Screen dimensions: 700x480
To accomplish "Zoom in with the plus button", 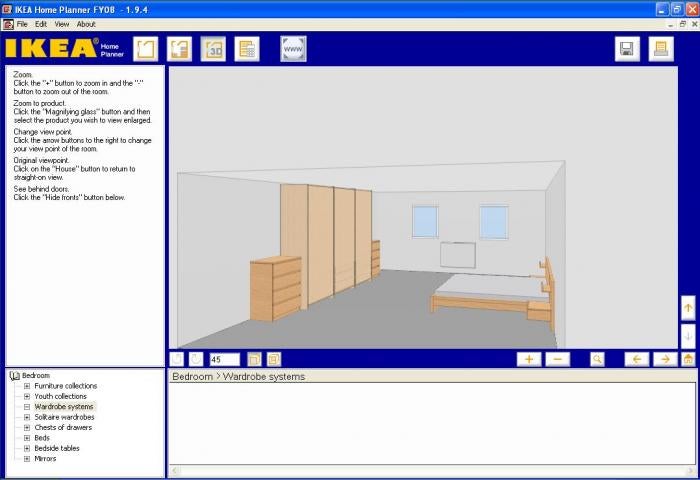I will click(x=529, y=359).
